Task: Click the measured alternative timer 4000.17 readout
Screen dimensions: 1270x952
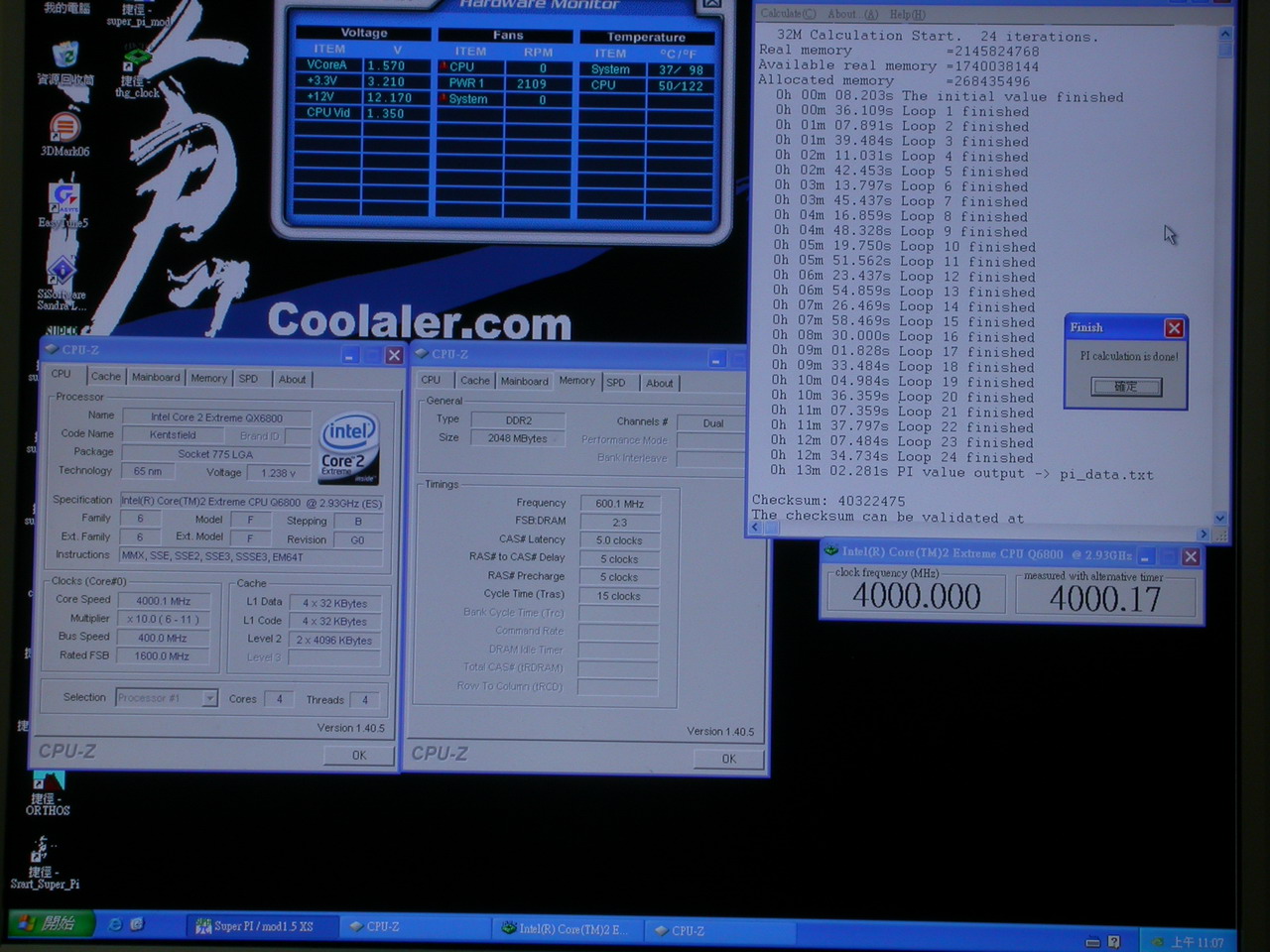Action: coord(1106,598)
